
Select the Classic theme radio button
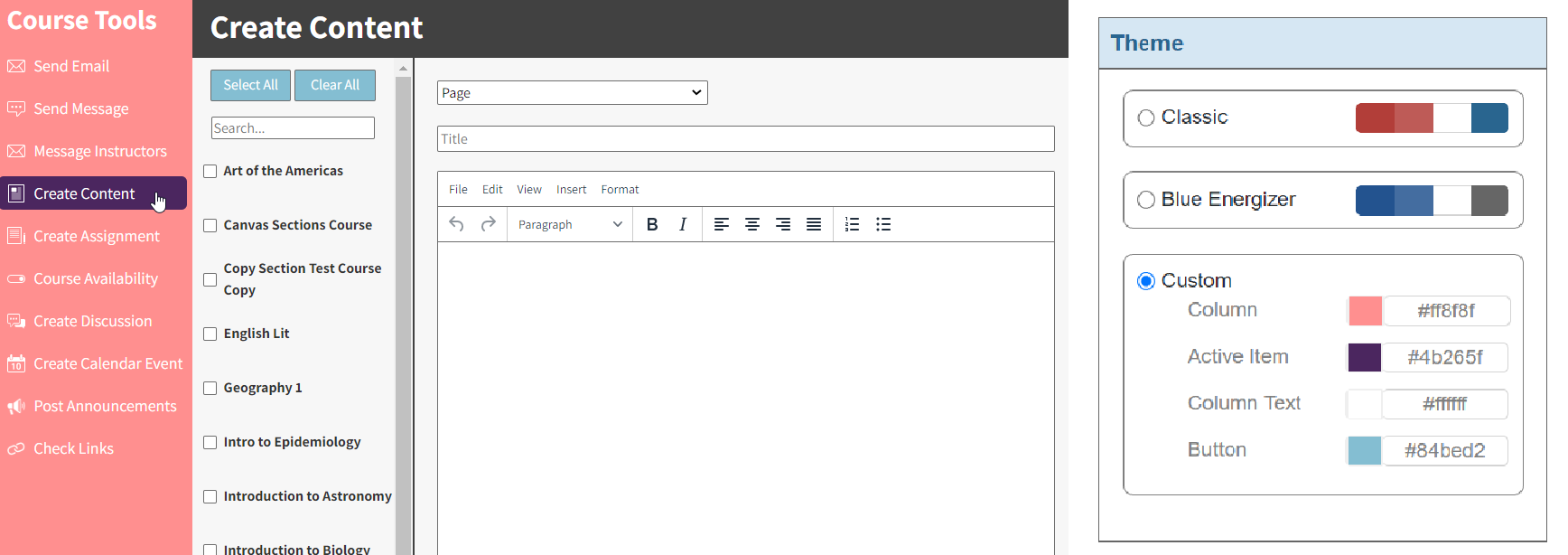pos(1146,118)
